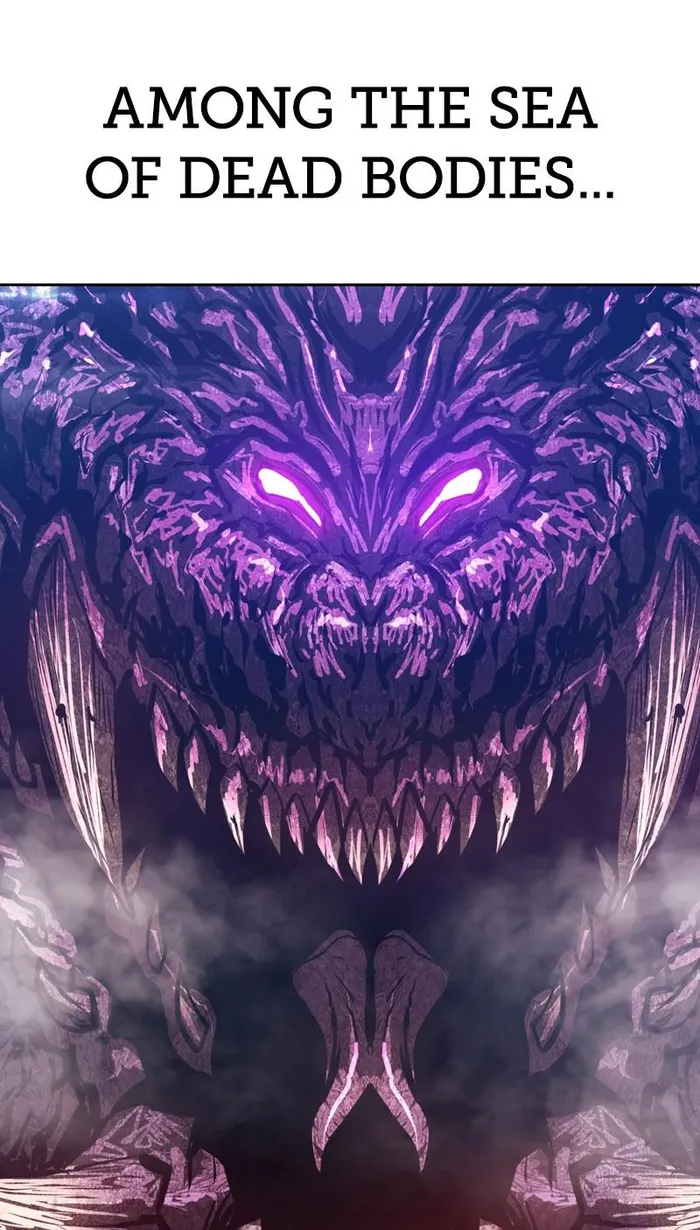Screen dimensions: 700x1230
Task: Click the center row of sharp teeth
Action: (368, 835)
